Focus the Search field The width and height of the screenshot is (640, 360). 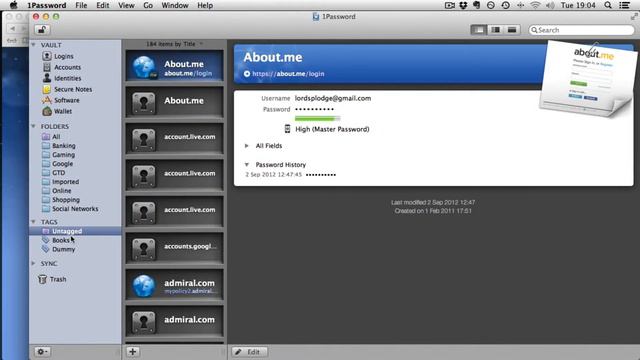(x=581, y=30)
